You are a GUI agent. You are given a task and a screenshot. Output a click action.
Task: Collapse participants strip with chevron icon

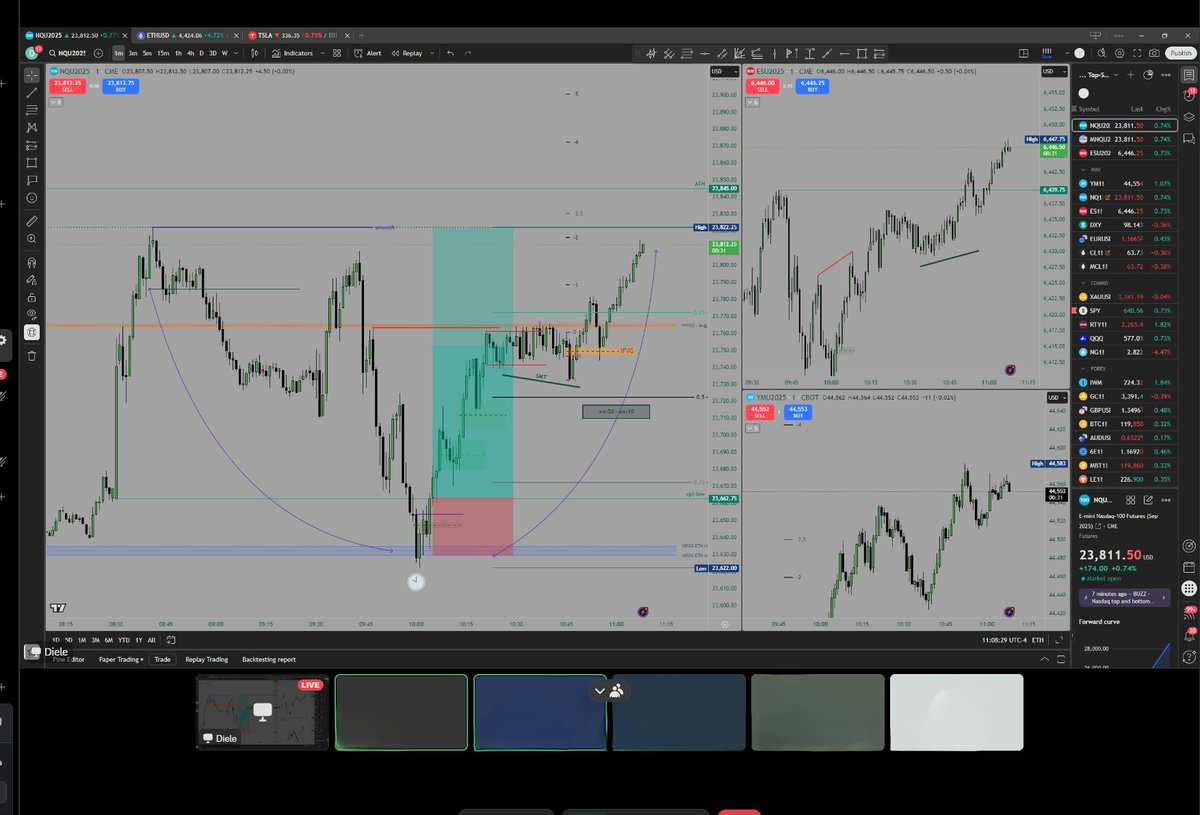[600, 690]
